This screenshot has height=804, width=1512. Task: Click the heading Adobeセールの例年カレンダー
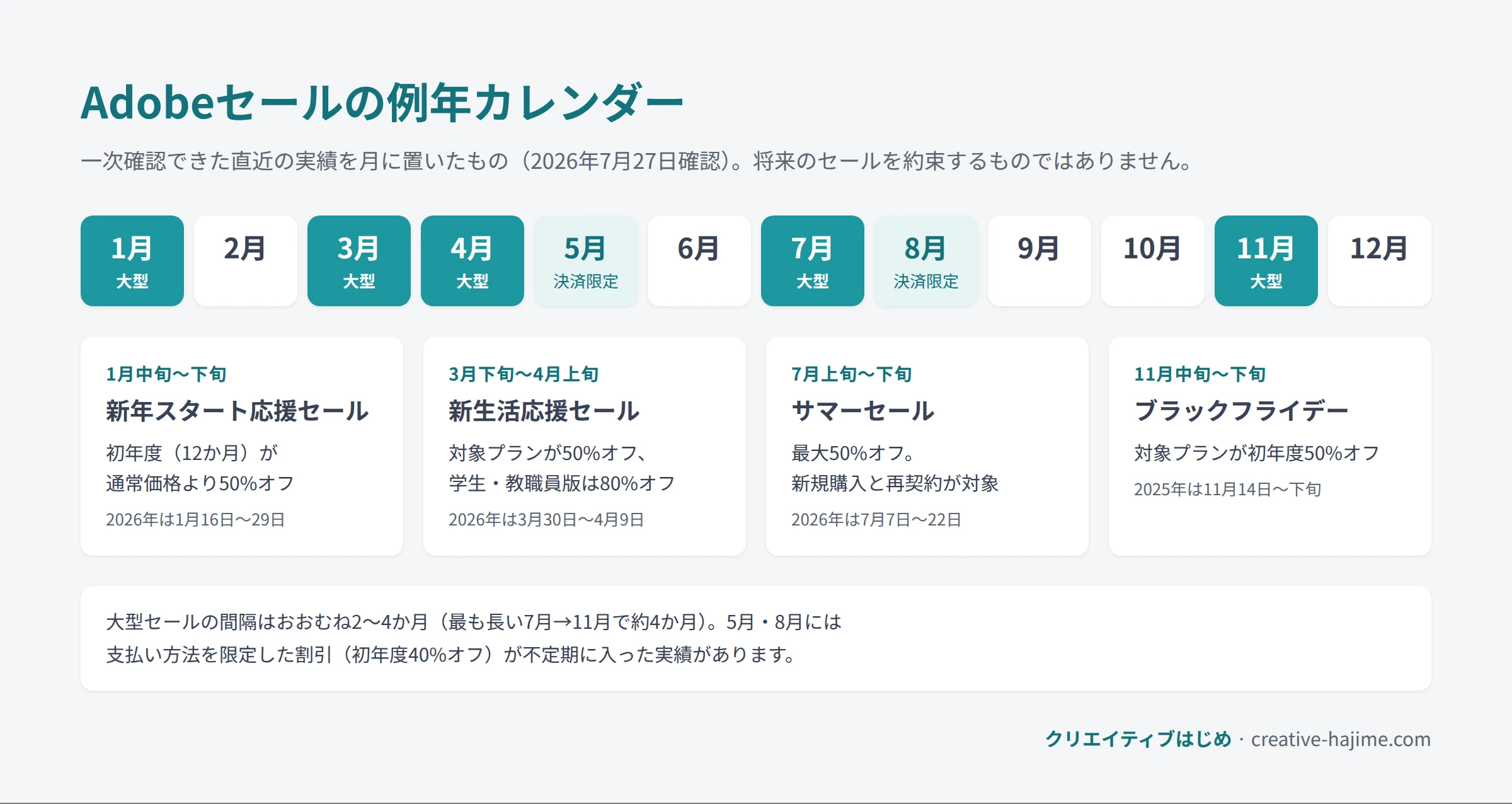pyautogui.click(x=382, y=103)
